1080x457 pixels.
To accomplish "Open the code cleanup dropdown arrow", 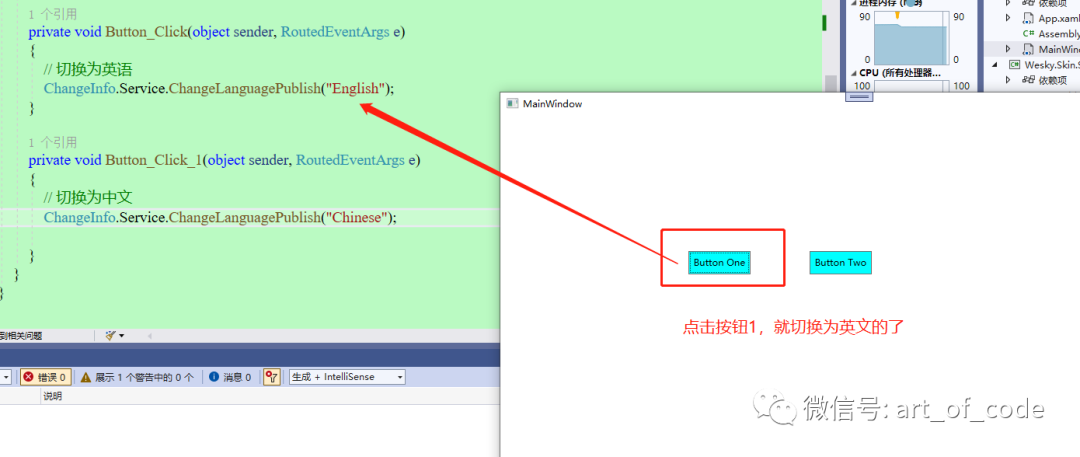I will coord(122,336).
